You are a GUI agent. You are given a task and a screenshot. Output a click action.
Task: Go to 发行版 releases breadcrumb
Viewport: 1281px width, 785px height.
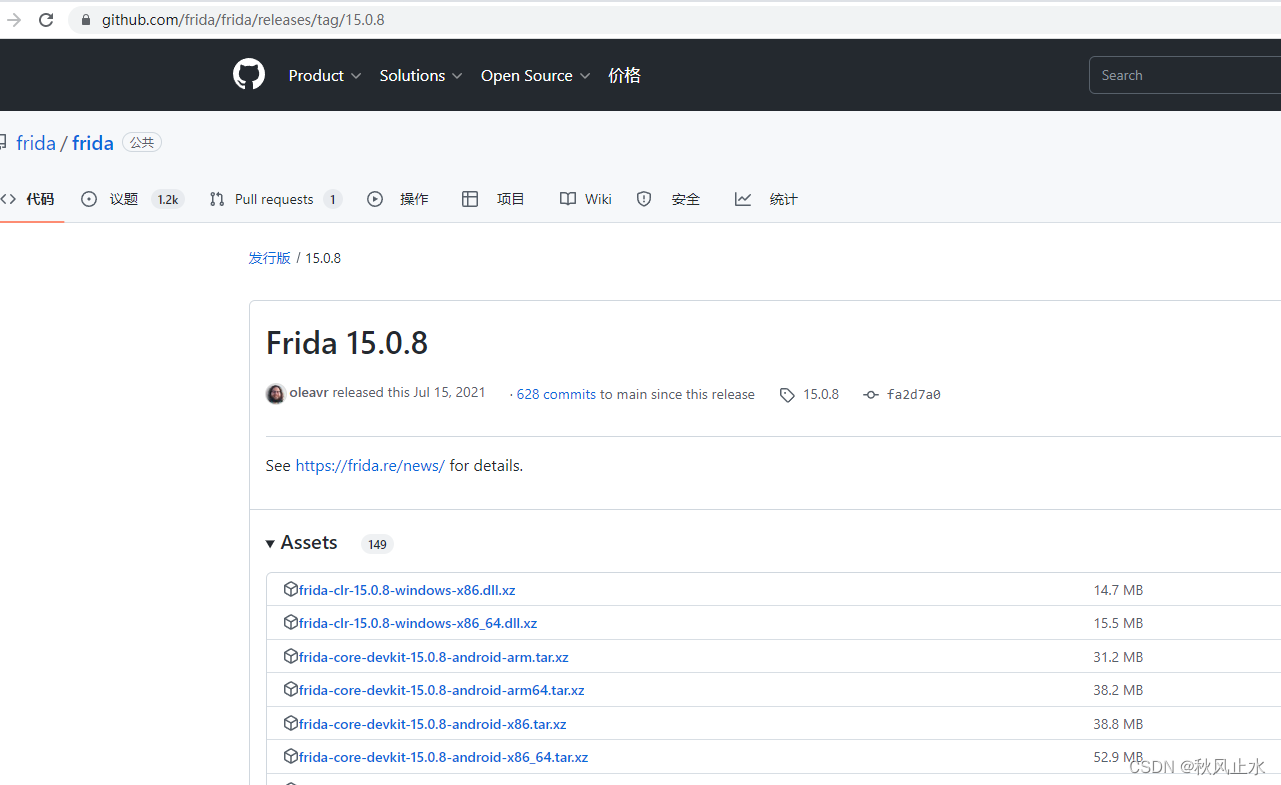(269, 258)
